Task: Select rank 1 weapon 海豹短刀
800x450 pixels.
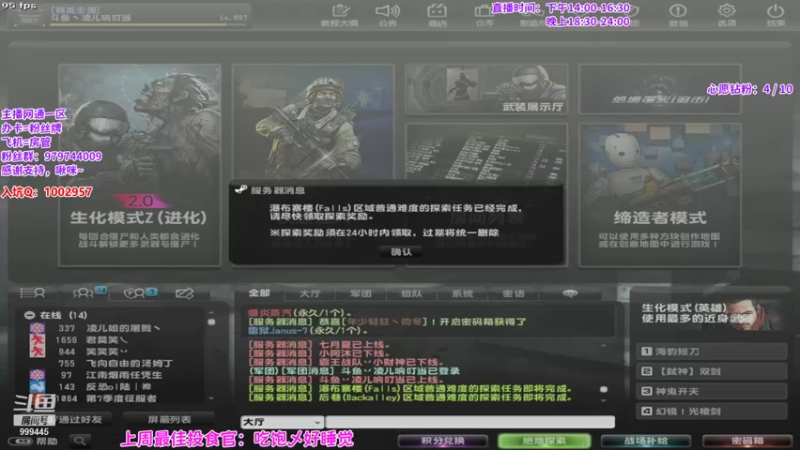Action: [x=711, y=352]
